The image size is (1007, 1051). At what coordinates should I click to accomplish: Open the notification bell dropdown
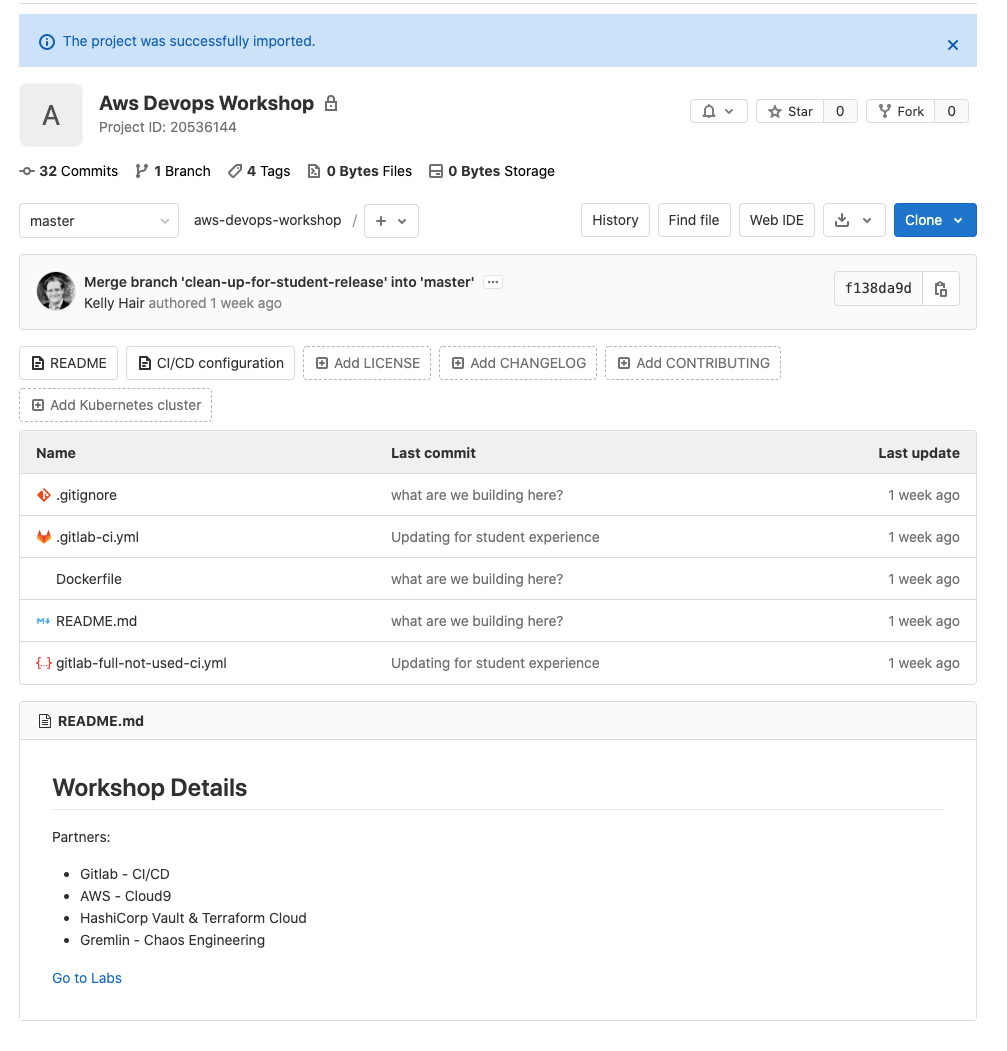coord(718,111)
